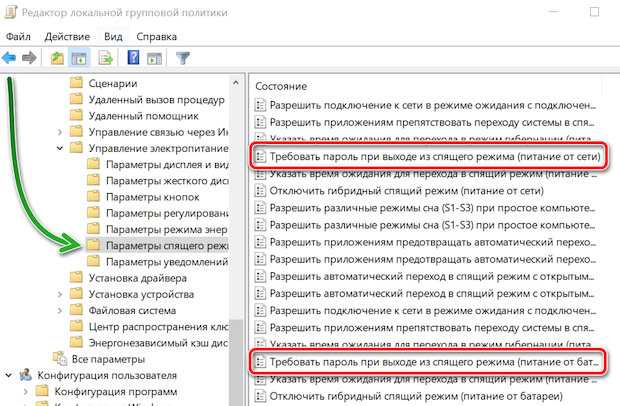Click policy icon beside Требовать пароль (от сети)
This screenshot has width=620, height=406.
(260, 156)
